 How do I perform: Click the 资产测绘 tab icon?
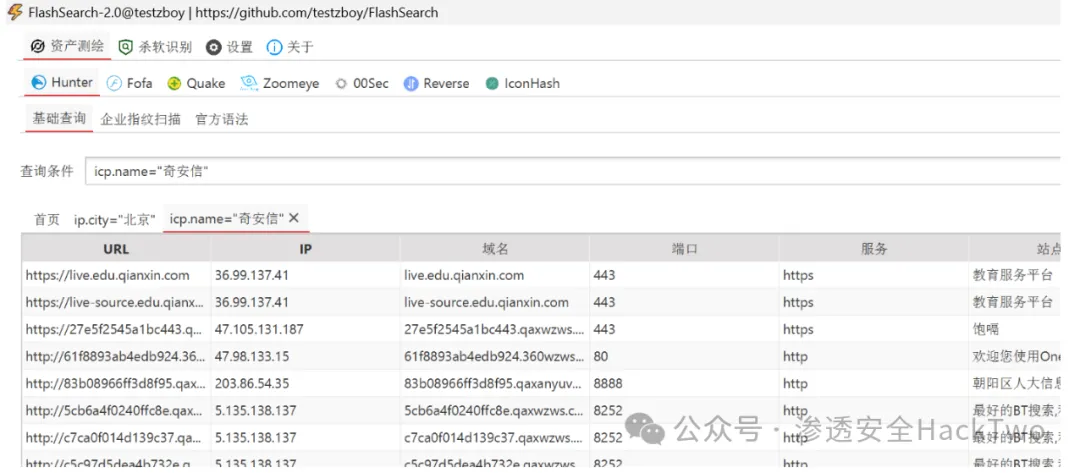[x=38, y=47]
